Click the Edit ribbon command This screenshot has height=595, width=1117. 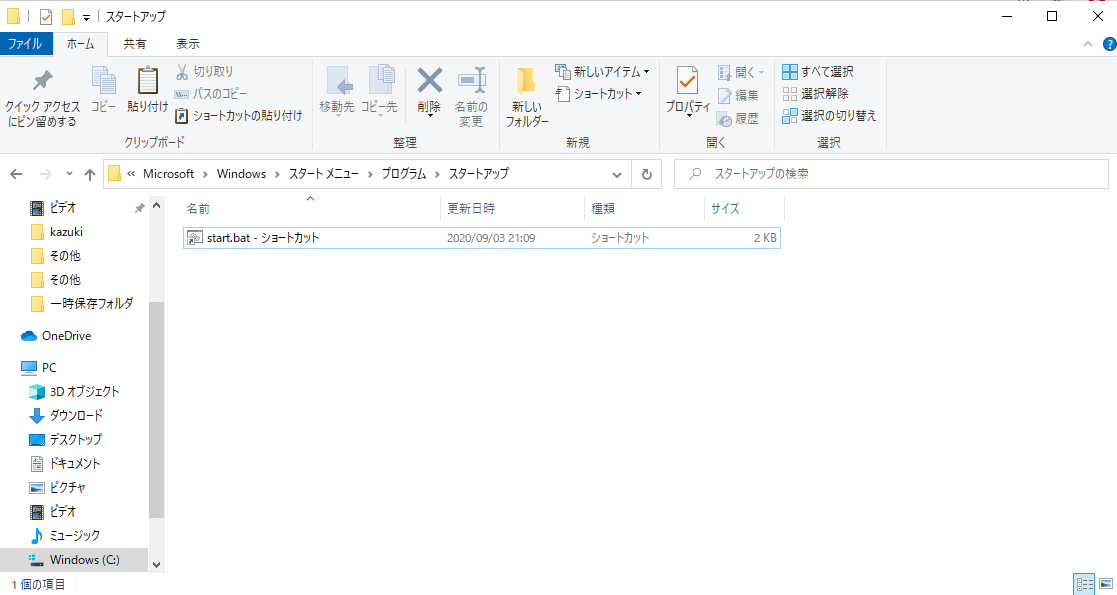[738, 95]
